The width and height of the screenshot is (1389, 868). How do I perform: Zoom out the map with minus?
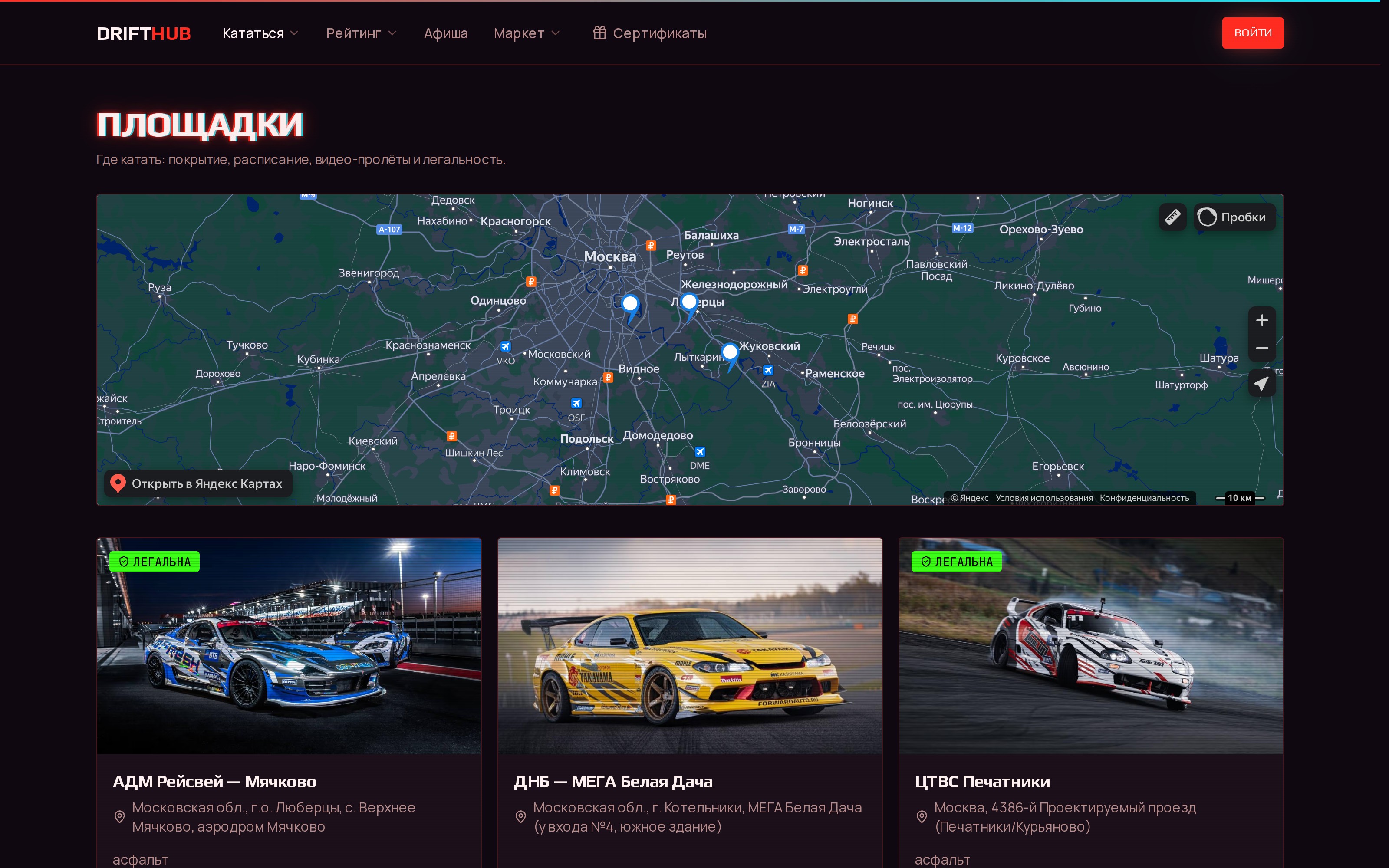pos(1261,348)
